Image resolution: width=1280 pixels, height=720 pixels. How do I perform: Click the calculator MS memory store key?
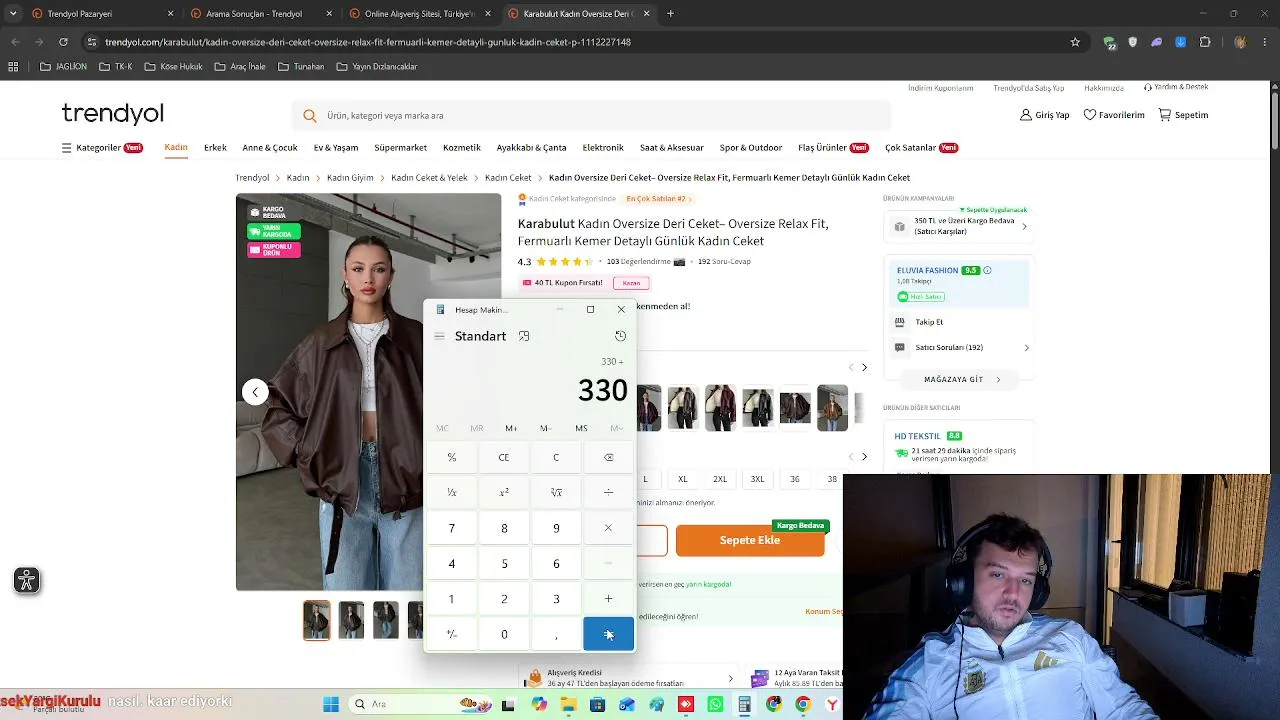581,428
